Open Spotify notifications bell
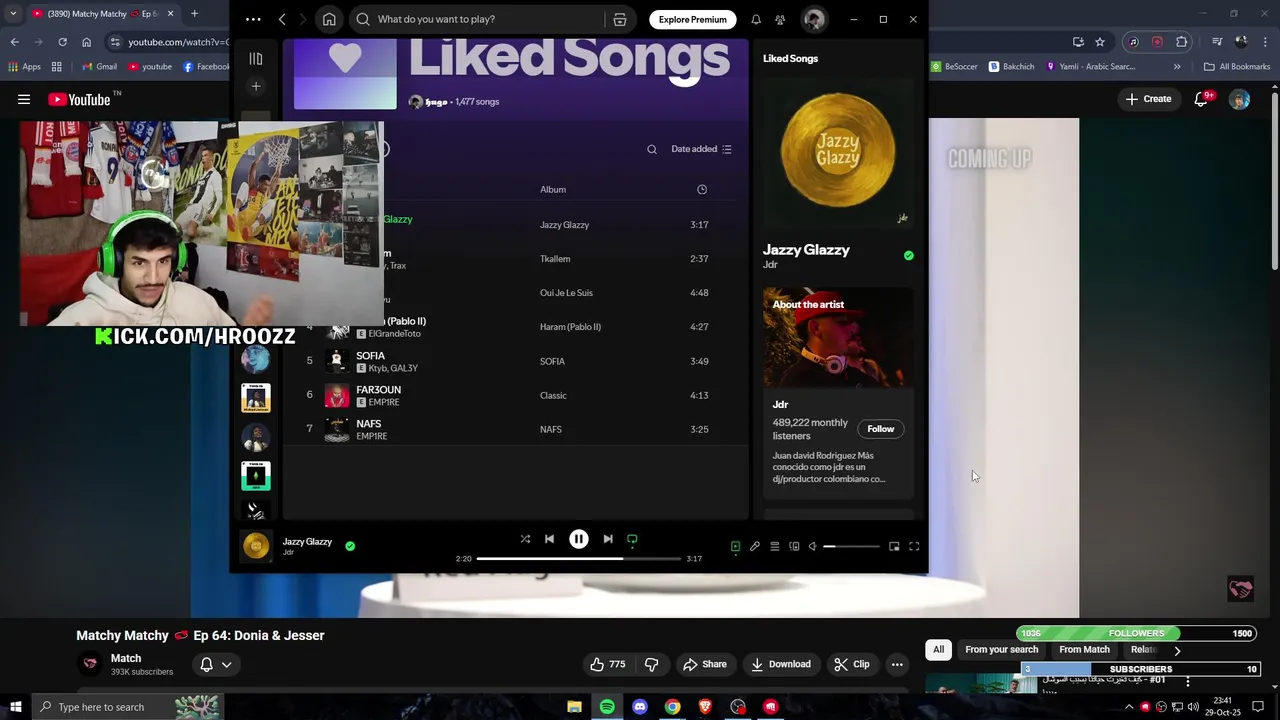The image size is (1280, 720). (x=756, y=19)
